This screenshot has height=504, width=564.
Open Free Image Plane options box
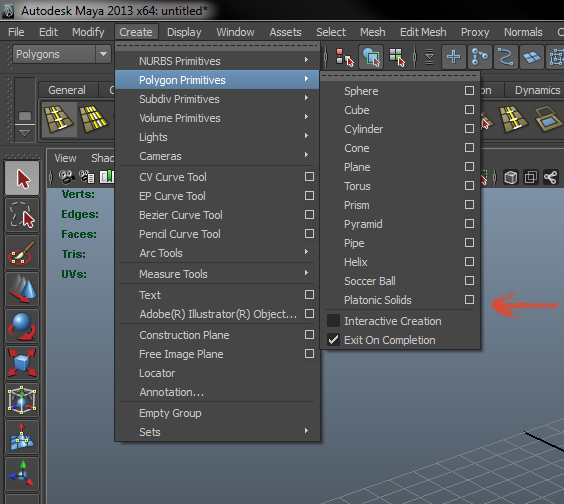309,354
